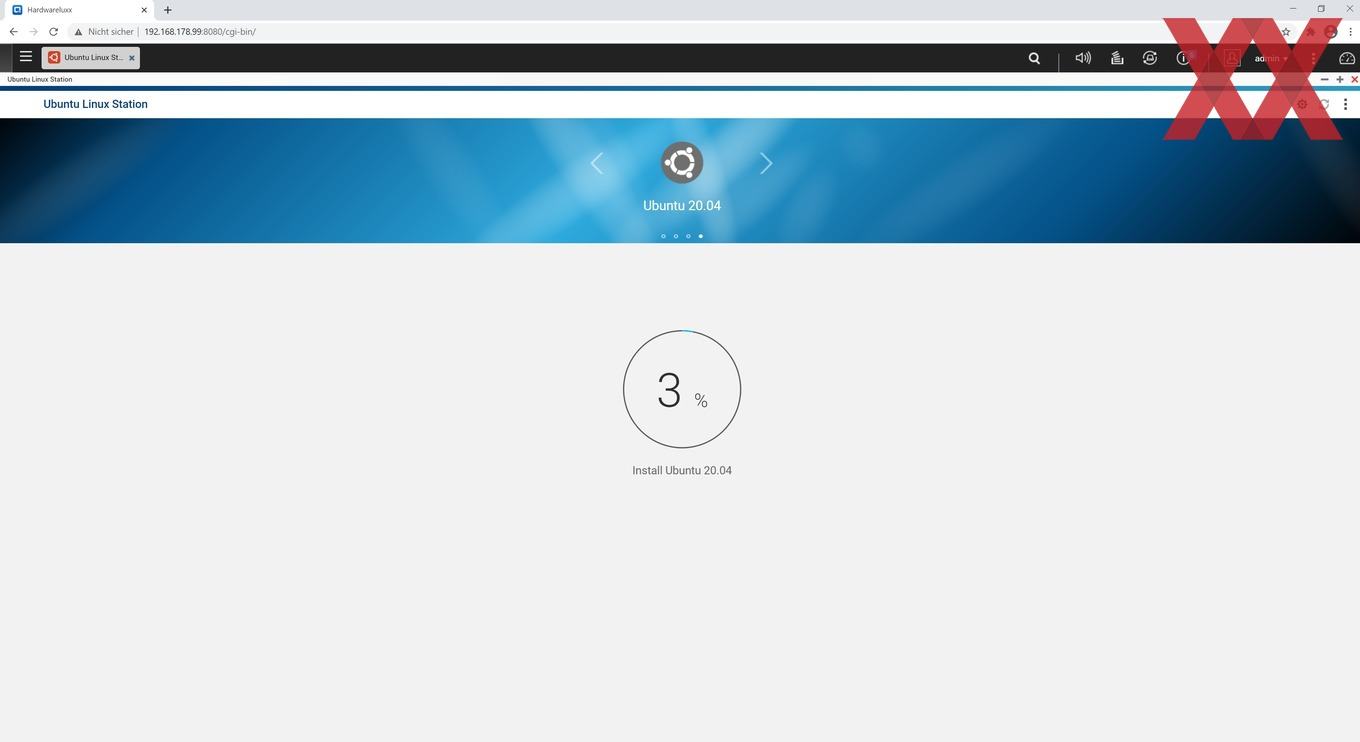
Task: Open volume control notifications speaker icon
Action: (1083, 58)
